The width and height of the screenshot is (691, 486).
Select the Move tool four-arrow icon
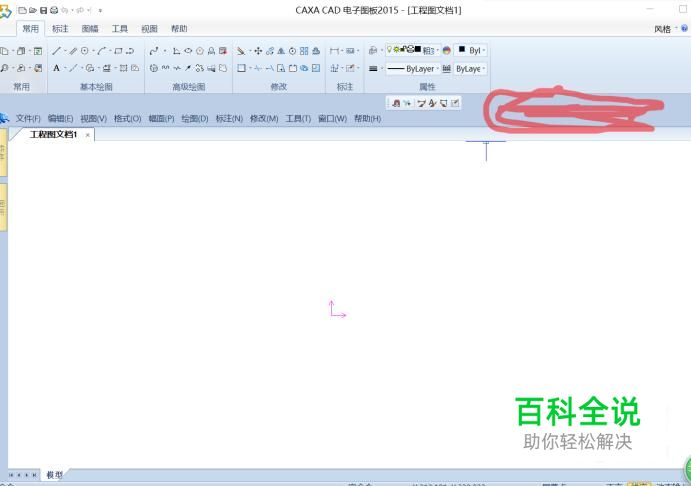258,51
